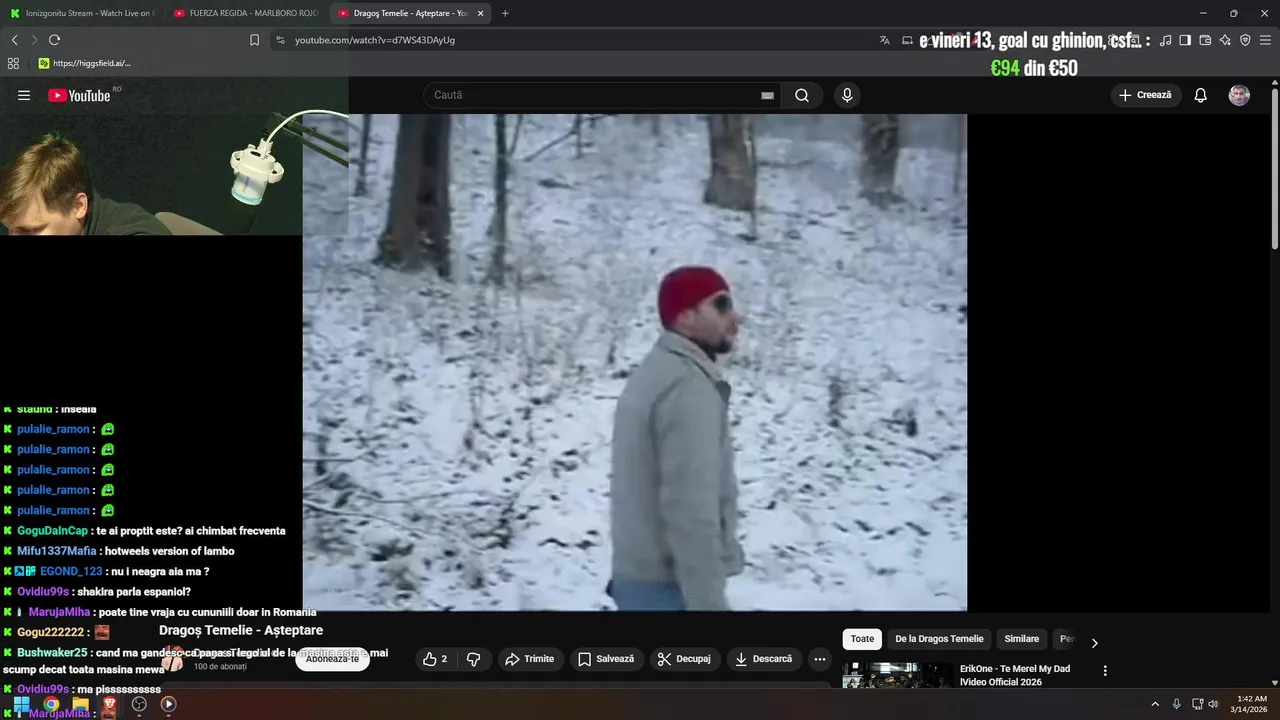1280x720 pixels.
Task: Download the video with Descarcă
Action: [764, 659]
